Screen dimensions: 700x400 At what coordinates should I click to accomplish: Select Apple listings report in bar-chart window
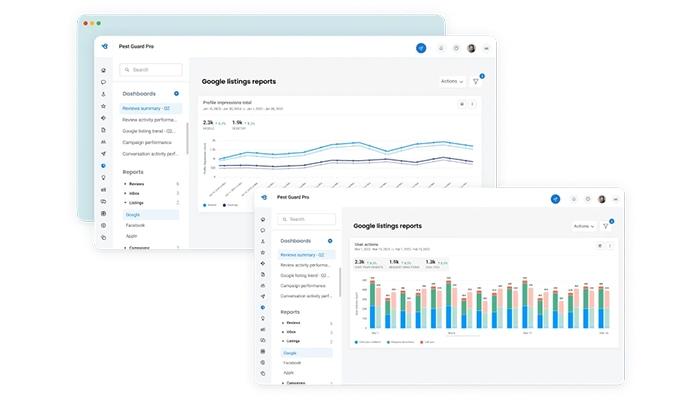tap(288, 373)
